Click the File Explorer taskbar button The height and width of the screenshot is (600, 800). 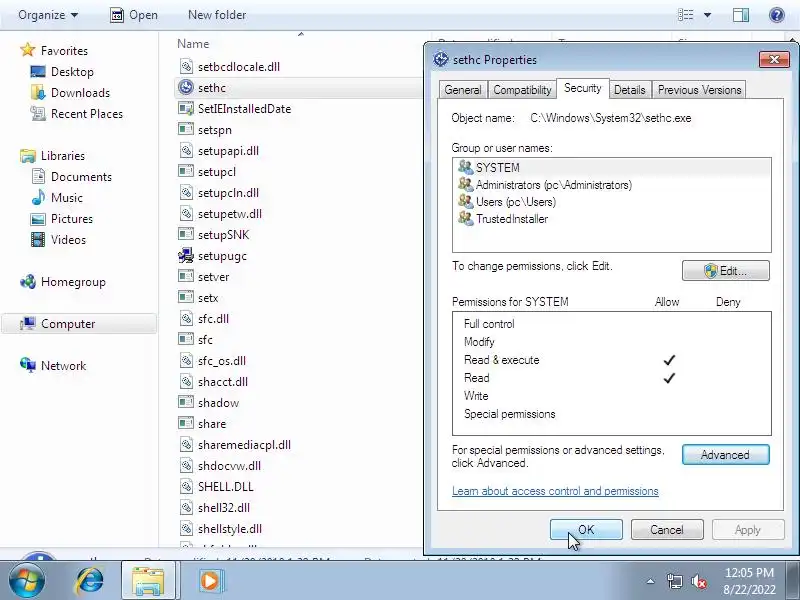point(148,580)
